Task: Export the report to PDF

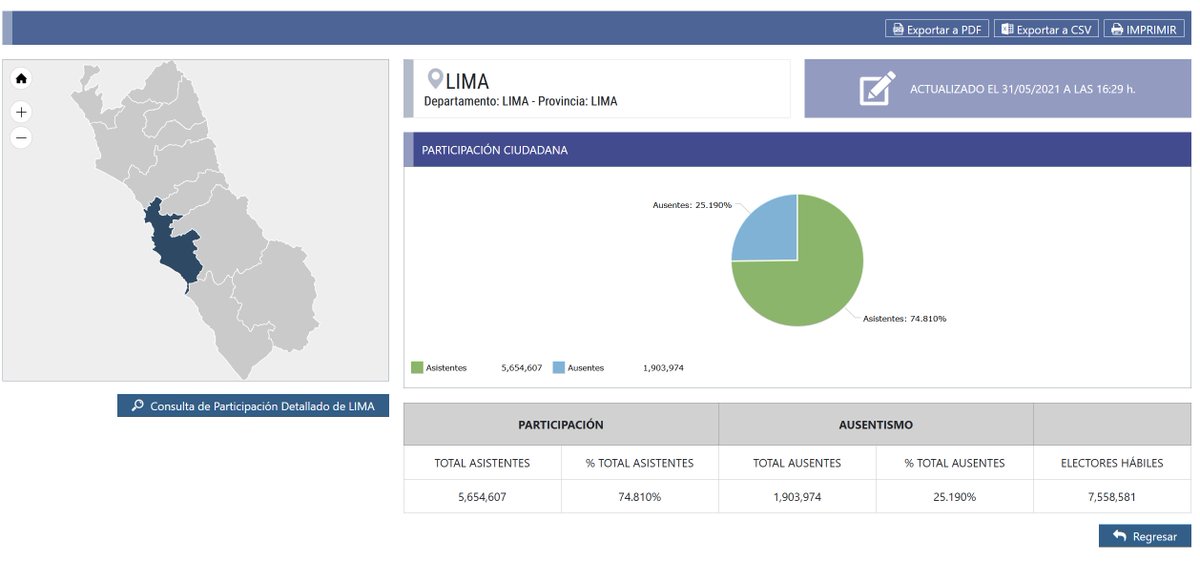Action: pyautogui.click(x=937, y=29)
